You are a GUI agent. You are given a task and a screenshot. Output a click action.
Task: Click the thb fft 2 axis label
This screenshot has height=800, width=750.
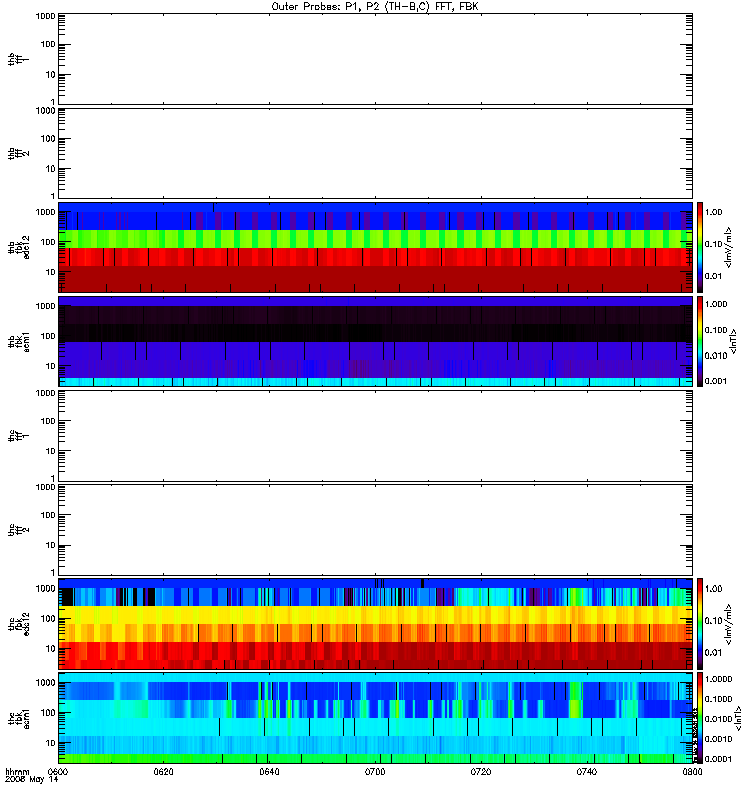(18, 154)
